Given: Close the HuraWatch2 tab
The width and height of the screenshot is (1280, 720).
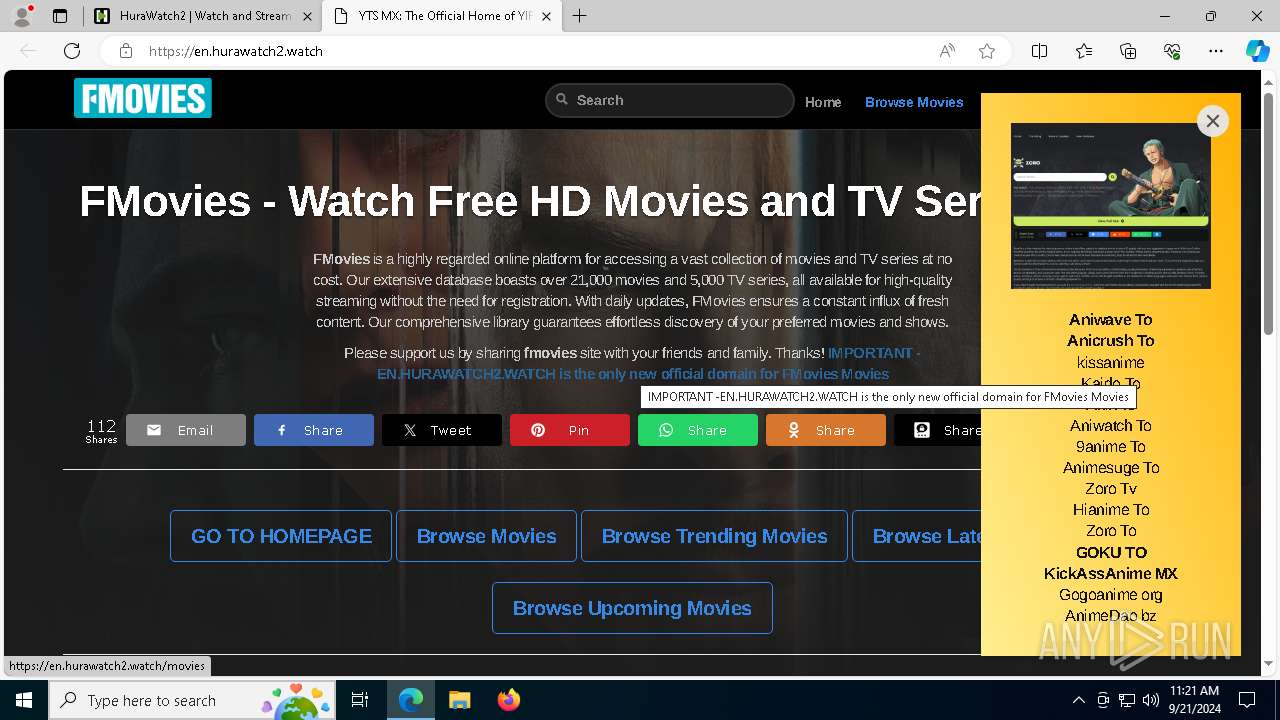Looking at the screenshot, I should 307,16.
